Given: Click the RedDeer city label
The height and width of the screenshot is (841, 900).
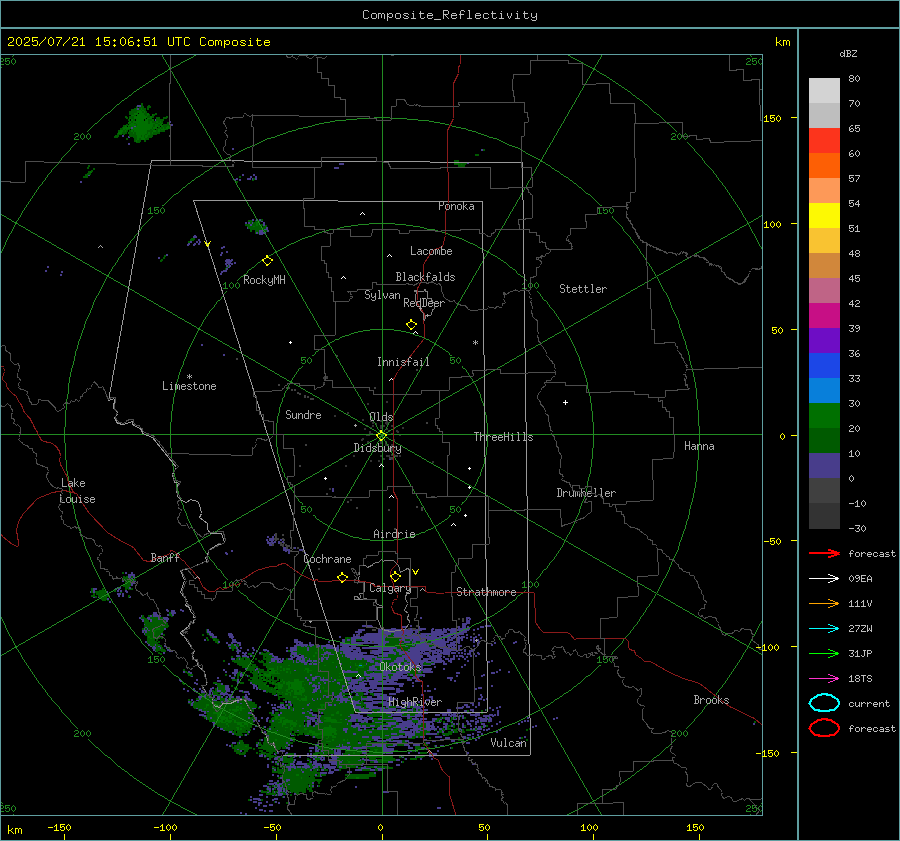Looking at the screenshot, I should 424,303.
